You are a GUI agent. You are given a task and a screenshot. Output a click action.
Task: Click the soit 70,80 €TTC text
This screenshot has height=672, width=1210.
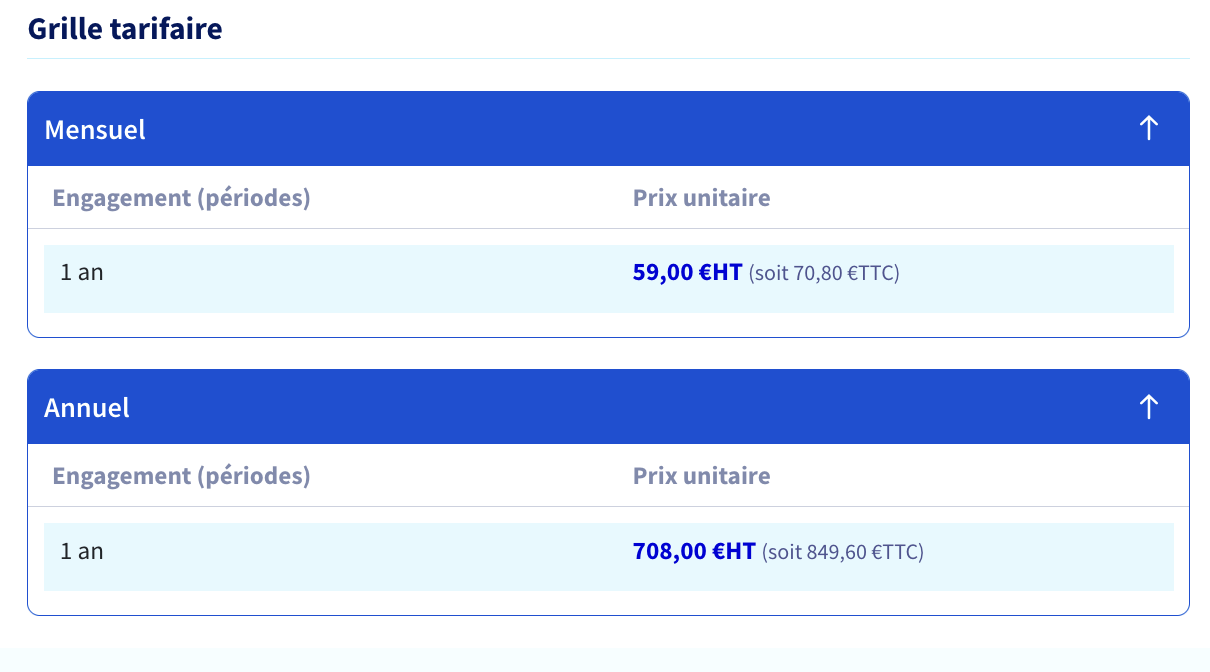[825, 273]
